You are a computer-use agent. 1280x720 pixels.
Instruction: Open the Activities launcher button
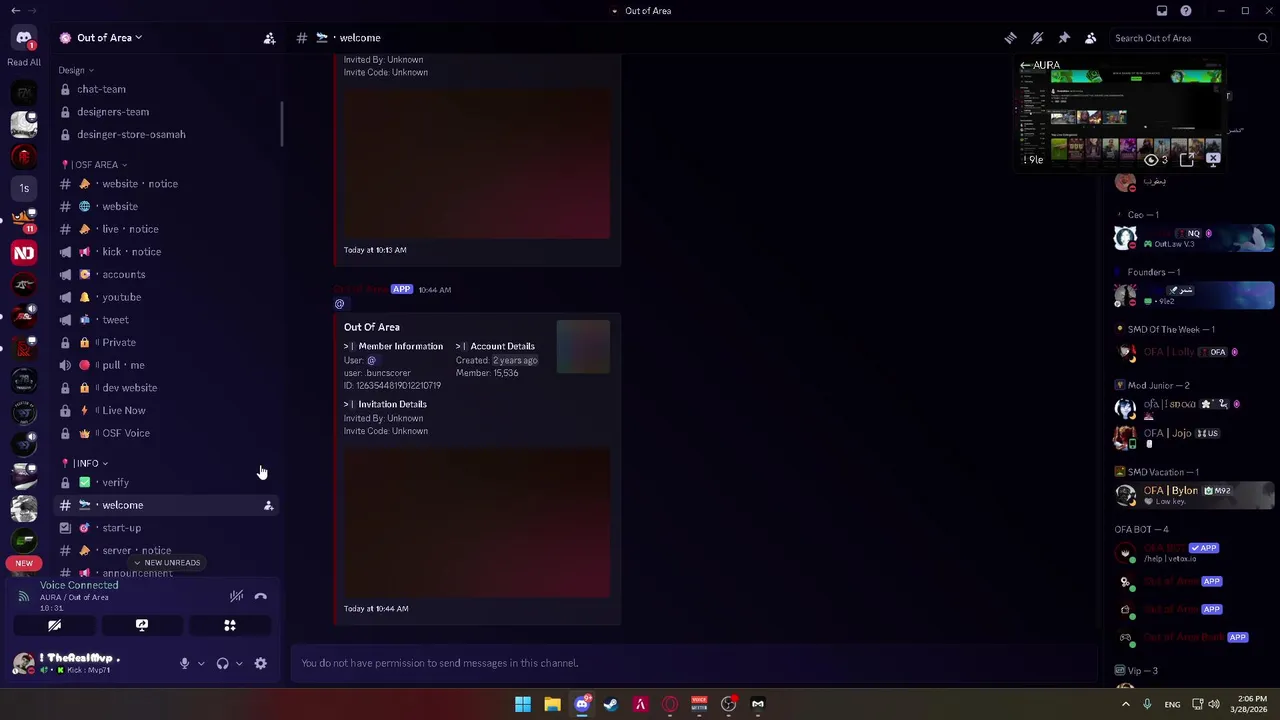[230, 625]
